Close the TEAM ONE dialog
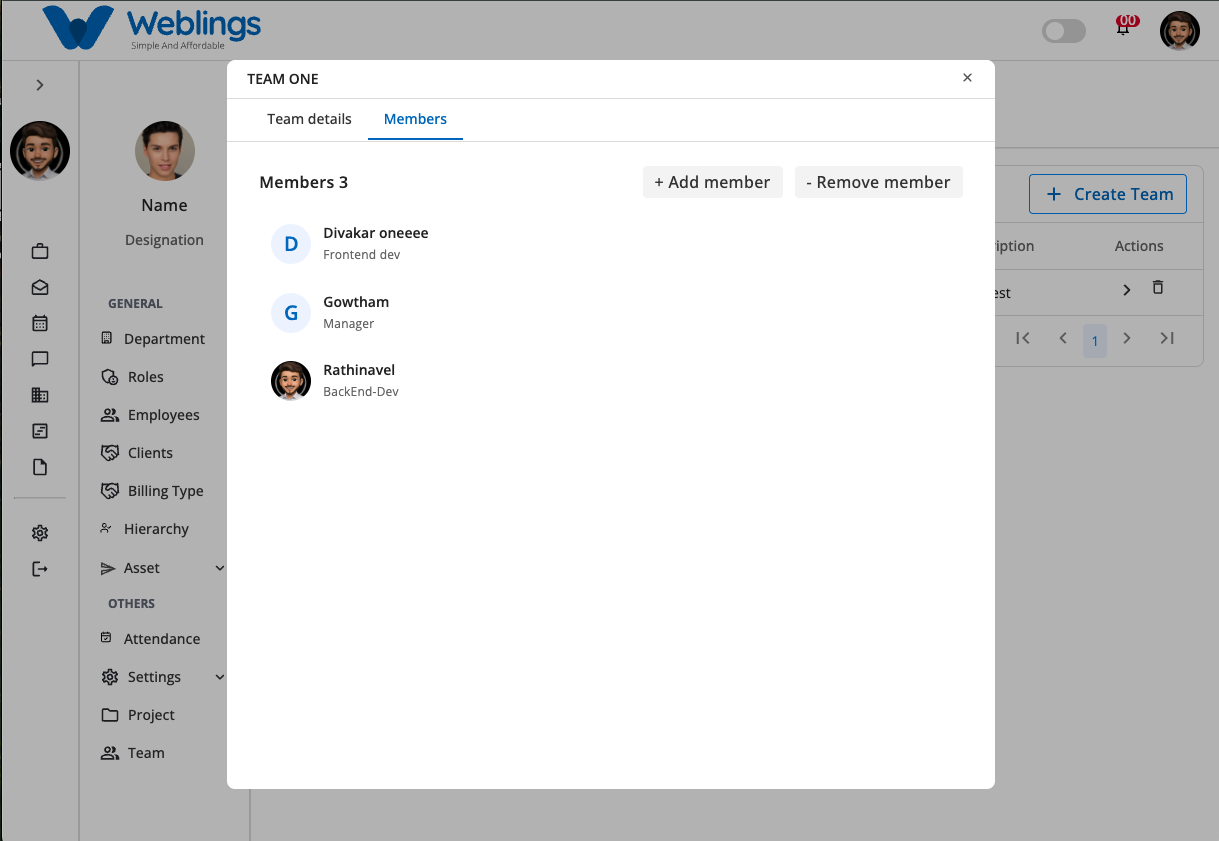 [x=967, y=78]
